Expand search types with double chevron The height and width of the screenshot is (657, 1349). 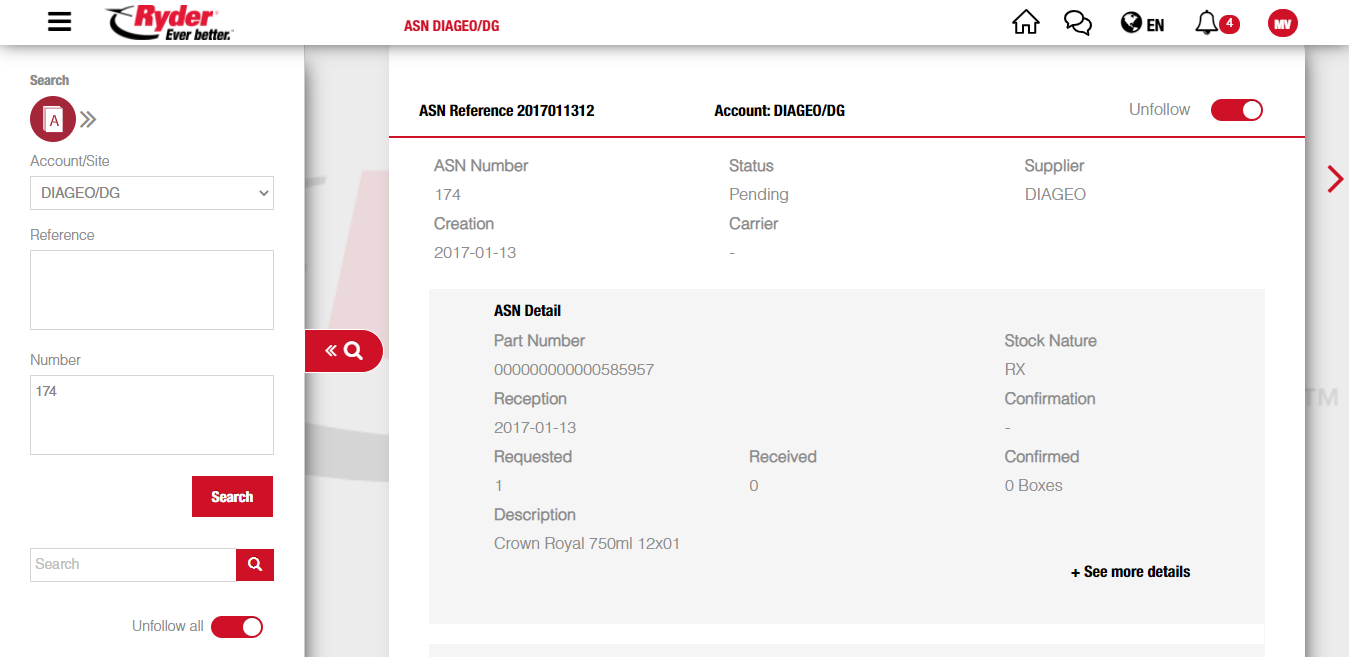[x=89, y=120]
